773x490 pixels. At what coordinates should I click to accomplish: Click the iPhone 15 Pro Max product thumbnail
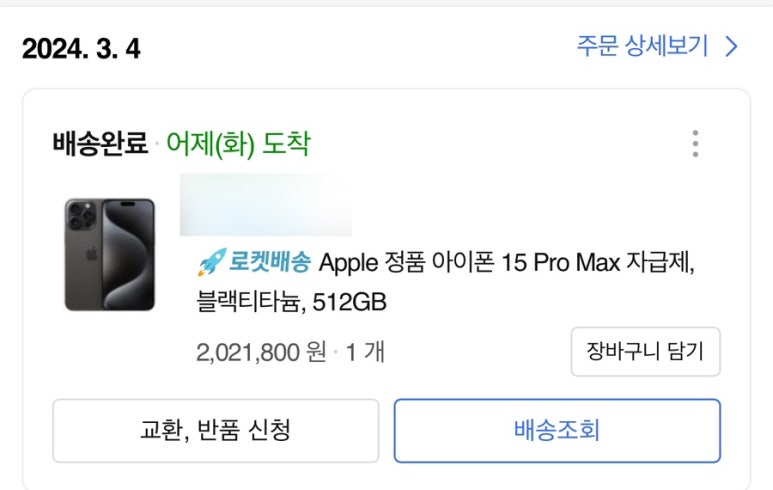pyautogui.click(x=110, y=254)
